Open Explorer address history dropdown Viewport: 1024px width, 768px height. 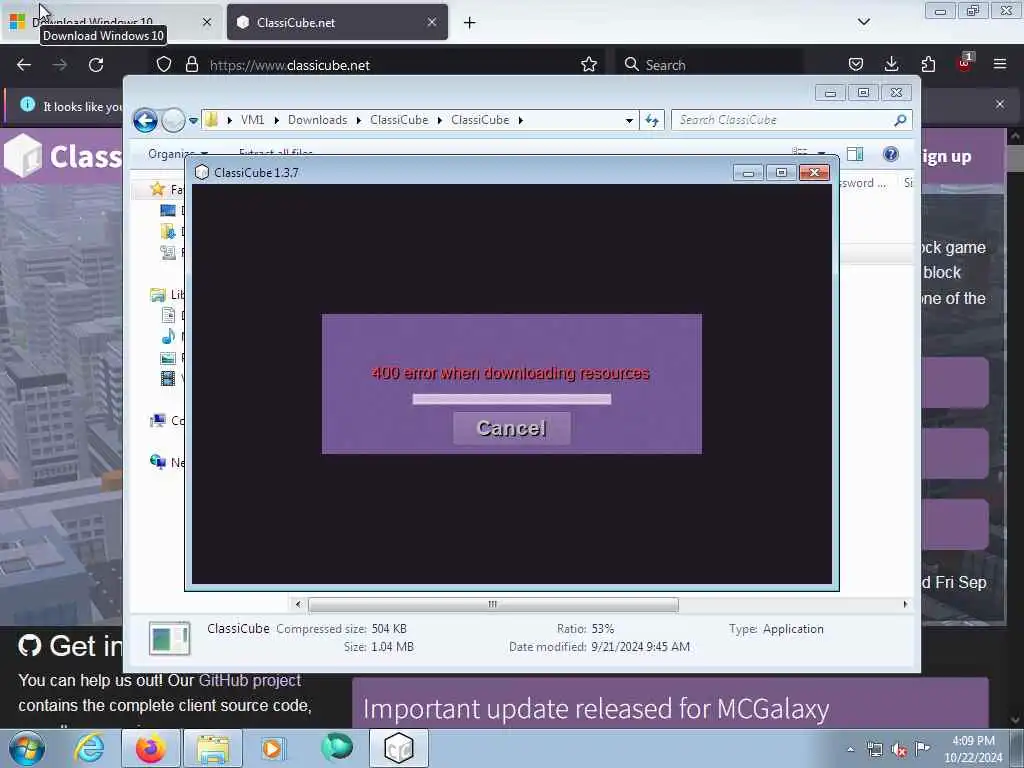coord(629,120)
